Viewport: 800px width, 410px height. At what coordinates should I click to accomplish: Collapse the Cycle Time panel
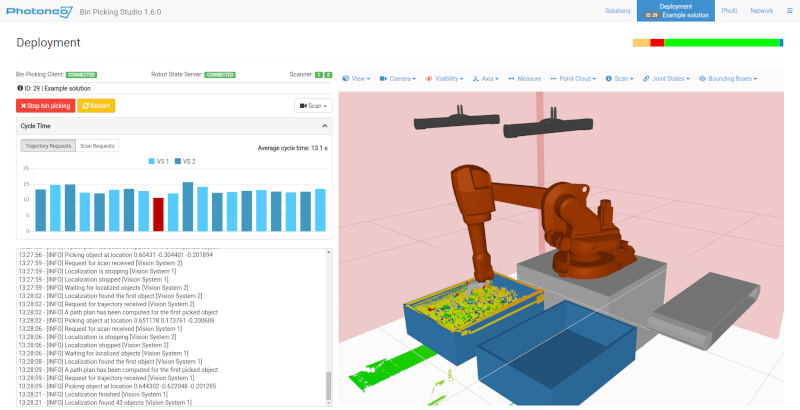tap(324, 126)
